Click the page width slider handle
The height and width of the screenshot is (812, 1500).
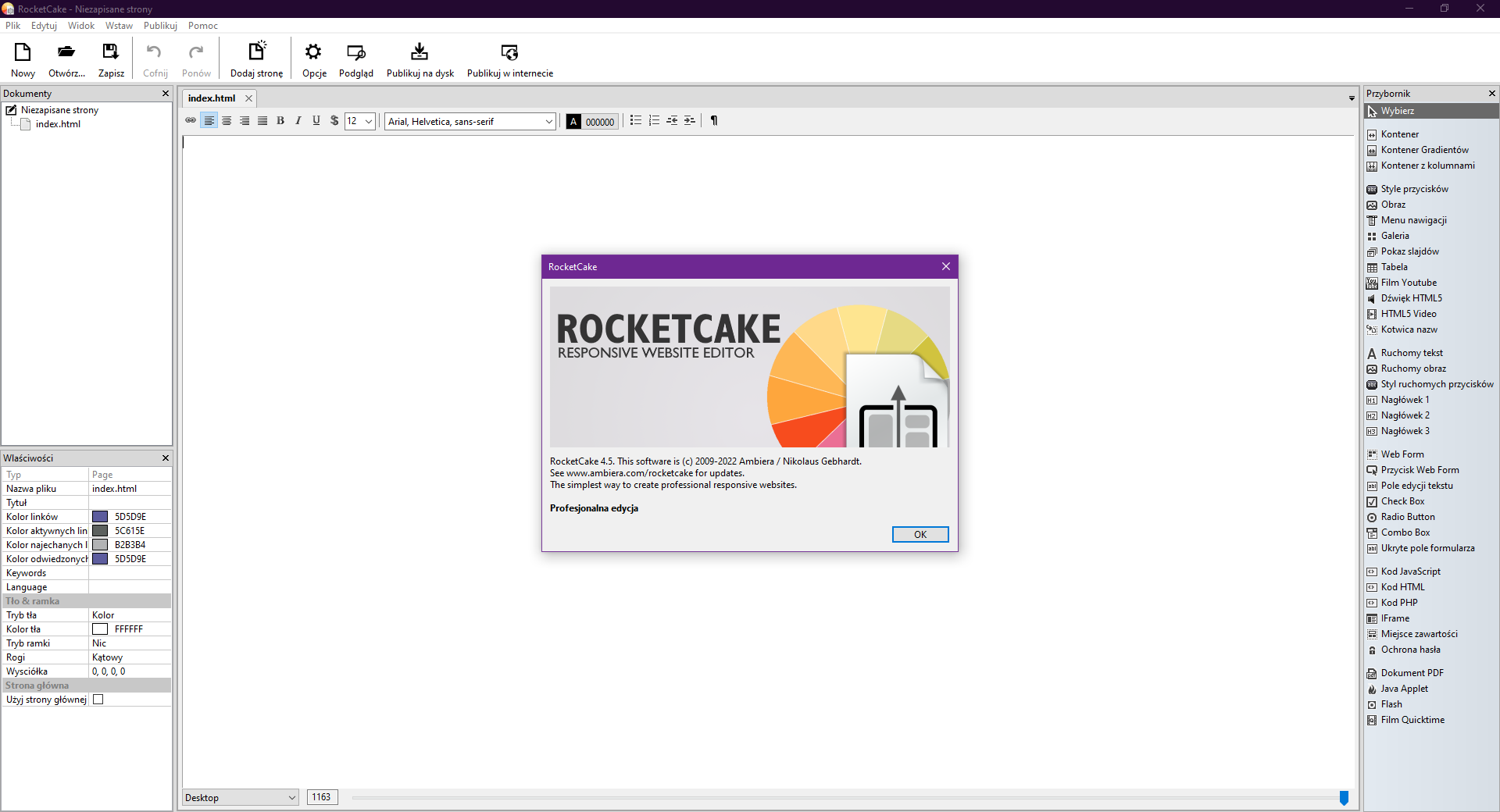coord(1344,797)
